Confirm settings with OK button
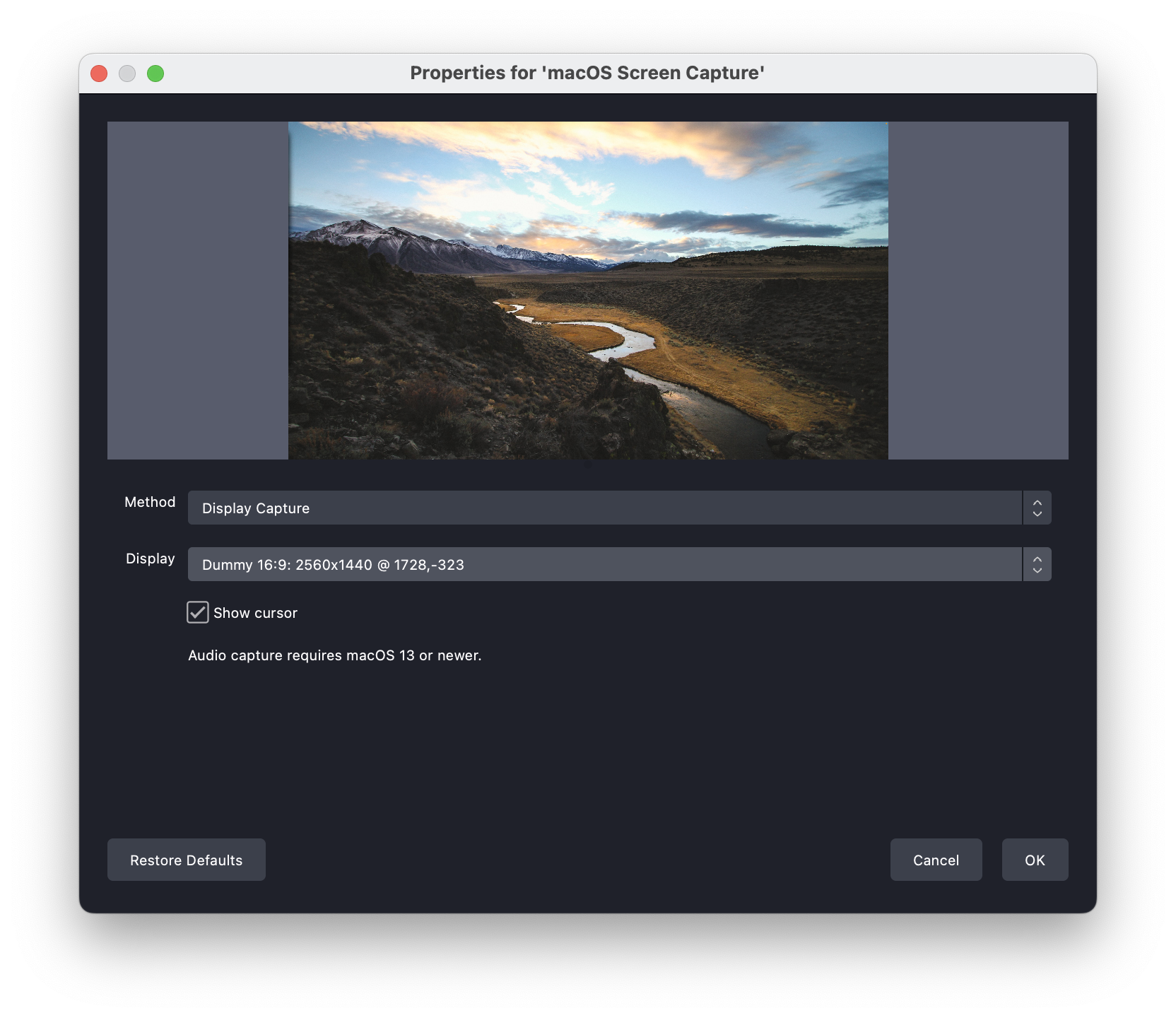The image size is (1176, 1018). 1035,860
